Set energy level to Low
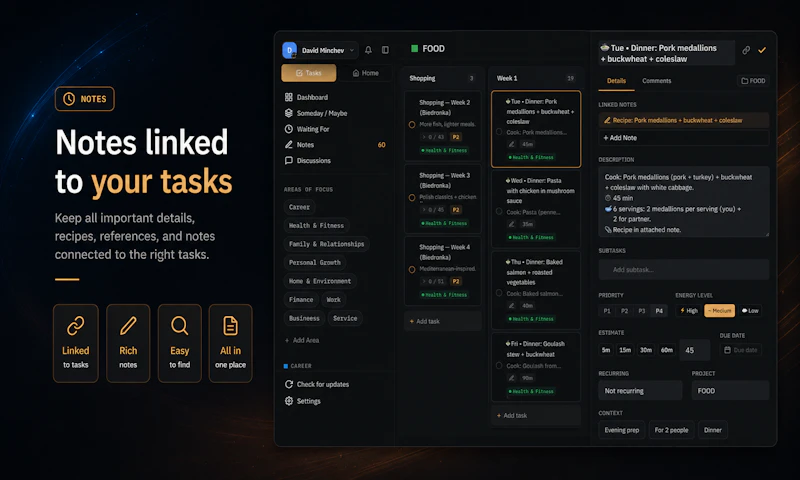 (x=749, y=311)
